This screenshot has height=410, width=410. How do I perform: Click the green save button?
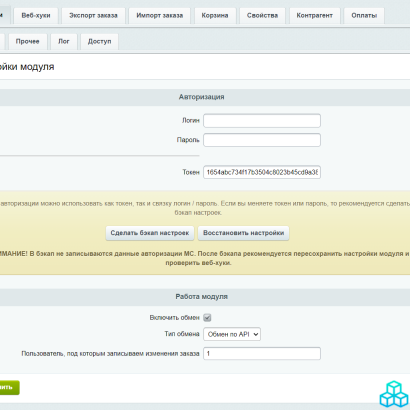click(9, 388)
